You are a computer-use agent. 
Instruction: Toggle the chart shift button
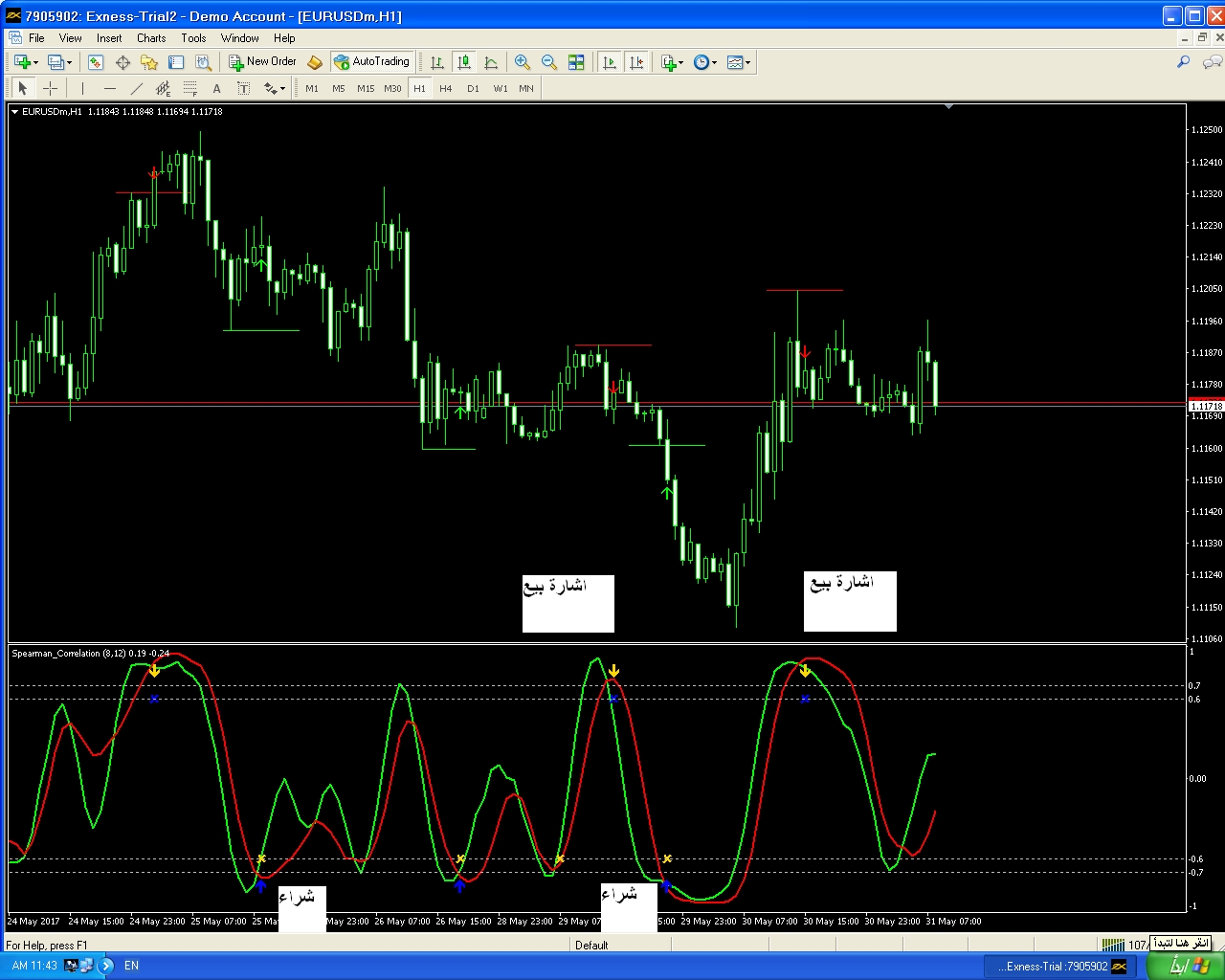point(636,62)
